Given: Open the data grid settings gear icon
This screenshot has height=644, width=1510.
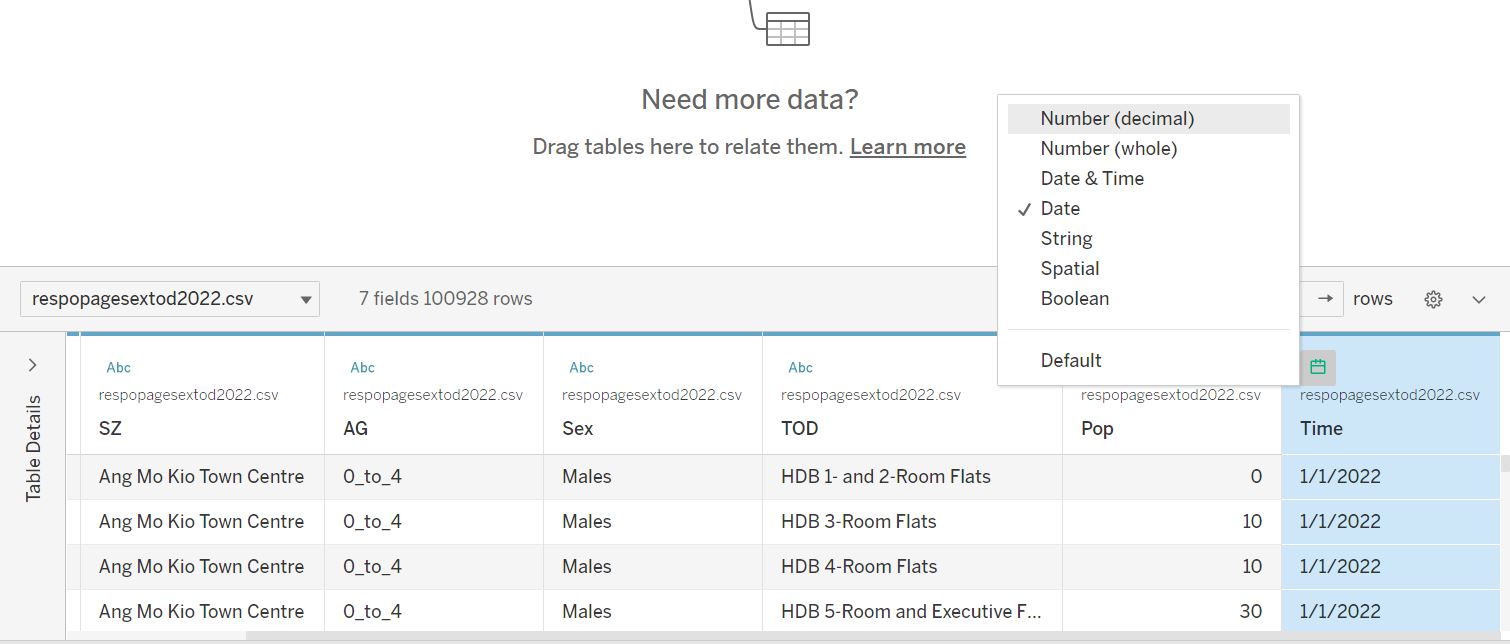Looking at the screenshot, I should (x=1433, y=299).
